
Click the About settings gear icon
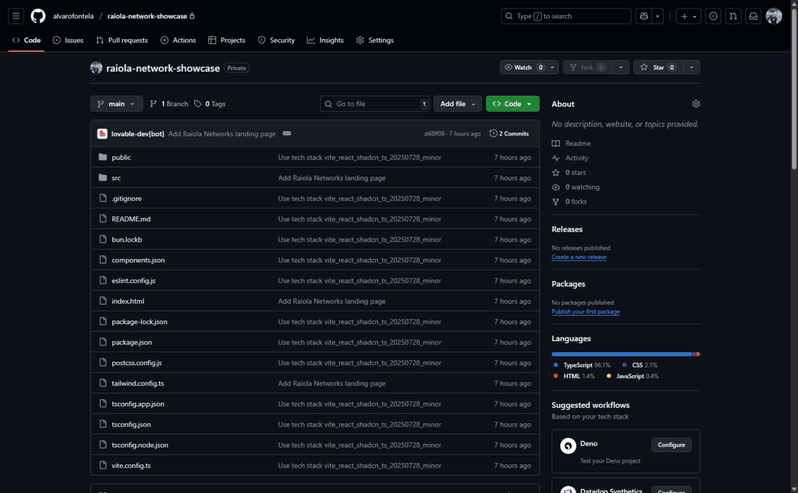696,104
